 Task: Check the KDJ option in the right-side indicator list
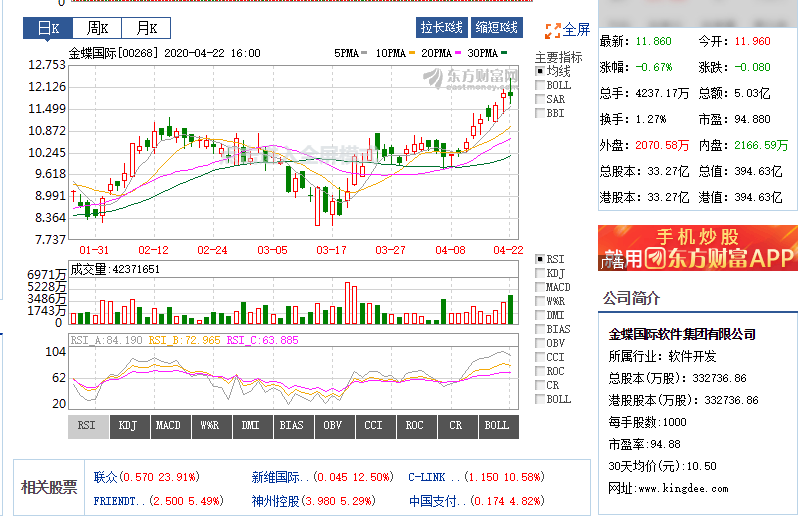(x=541, y=273)
